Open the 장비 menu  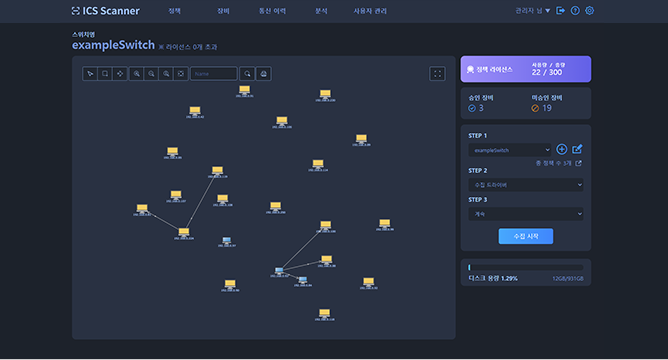pos(223,11)
